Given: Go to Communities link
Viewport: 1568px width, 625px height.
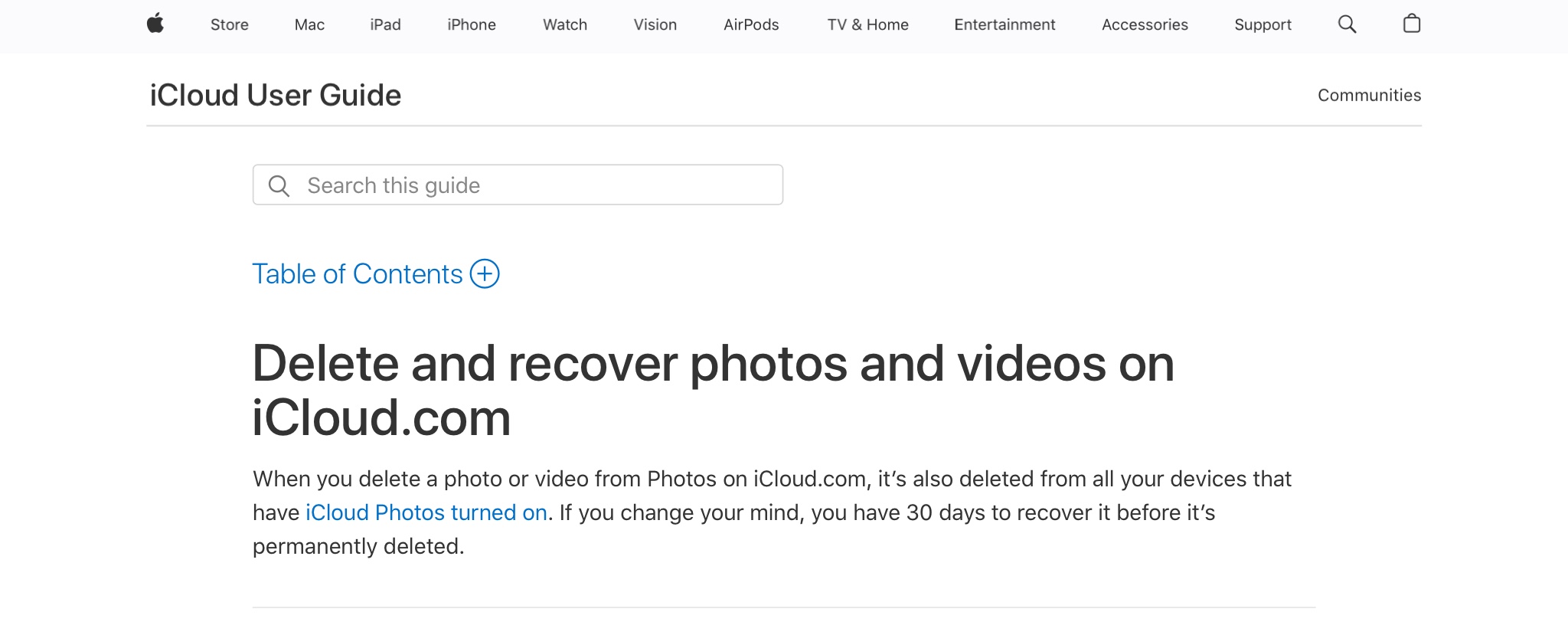Looking at the screenshot, I should pyautogui.click(x=1369, y=95).
